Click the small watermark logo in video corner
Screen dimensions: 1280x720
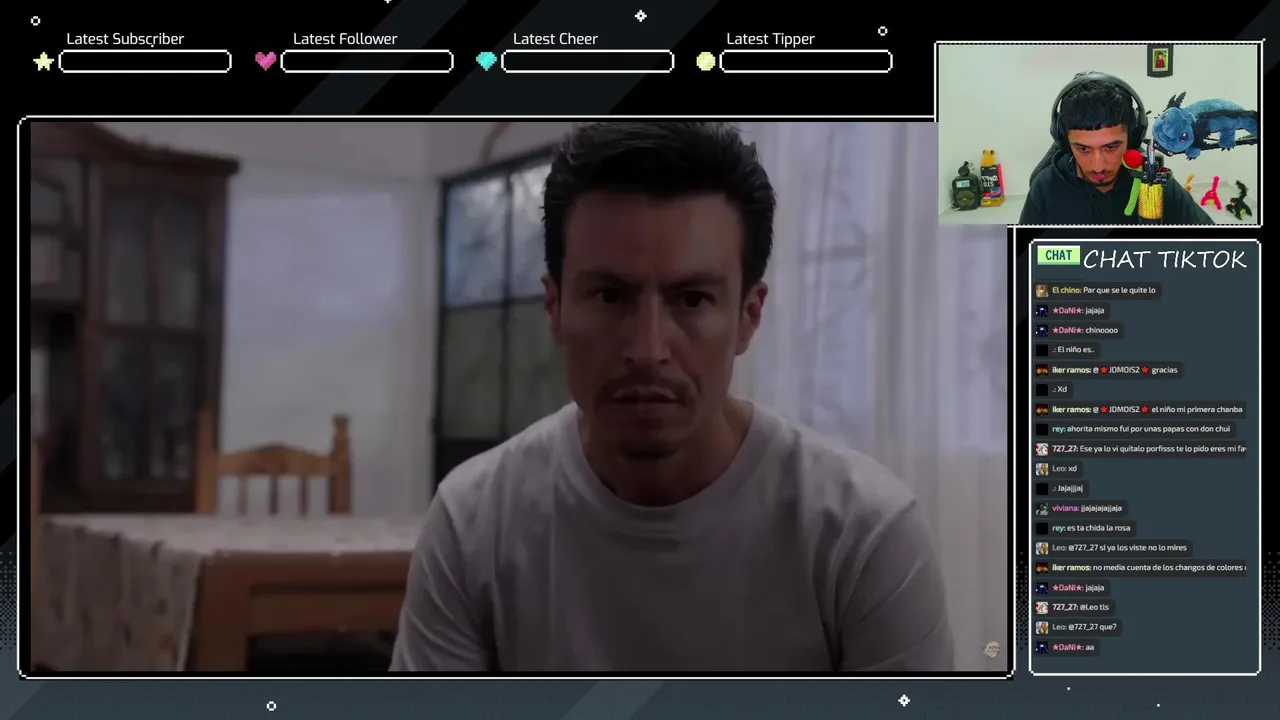pos(991,650)
